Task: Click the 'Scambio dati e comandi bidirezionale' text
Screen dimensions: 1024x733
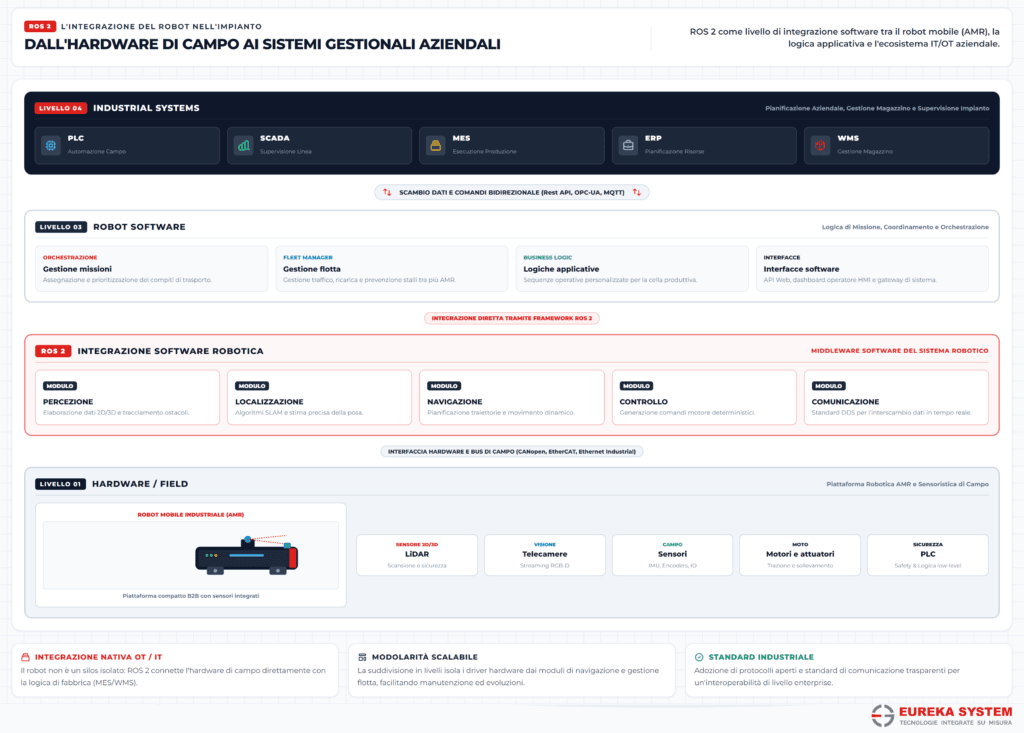Action: [512, 193]
